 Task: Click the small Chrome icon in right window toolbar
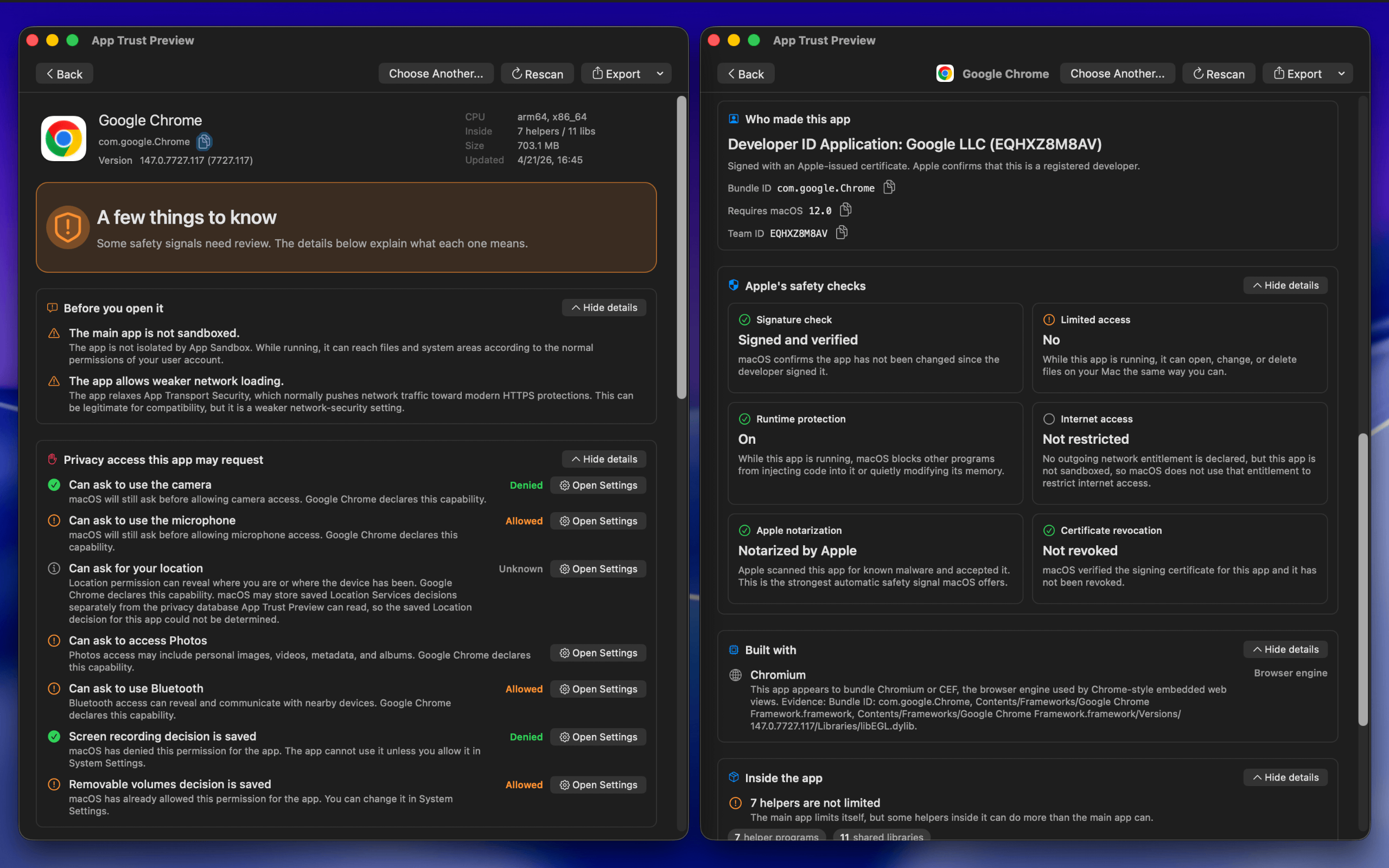coord(945,73)
